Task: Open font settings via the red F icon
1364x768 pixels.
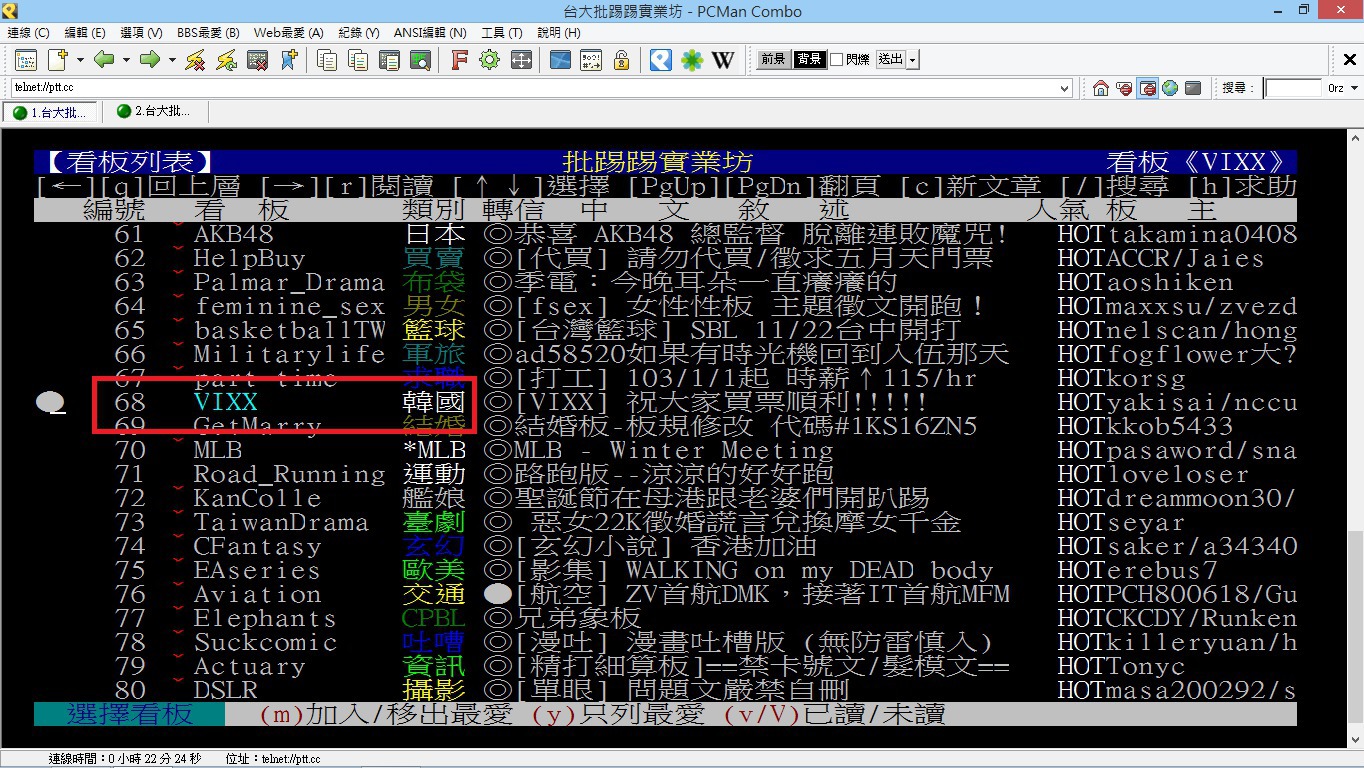Action: pyautogui.click(x=459, y=60)
